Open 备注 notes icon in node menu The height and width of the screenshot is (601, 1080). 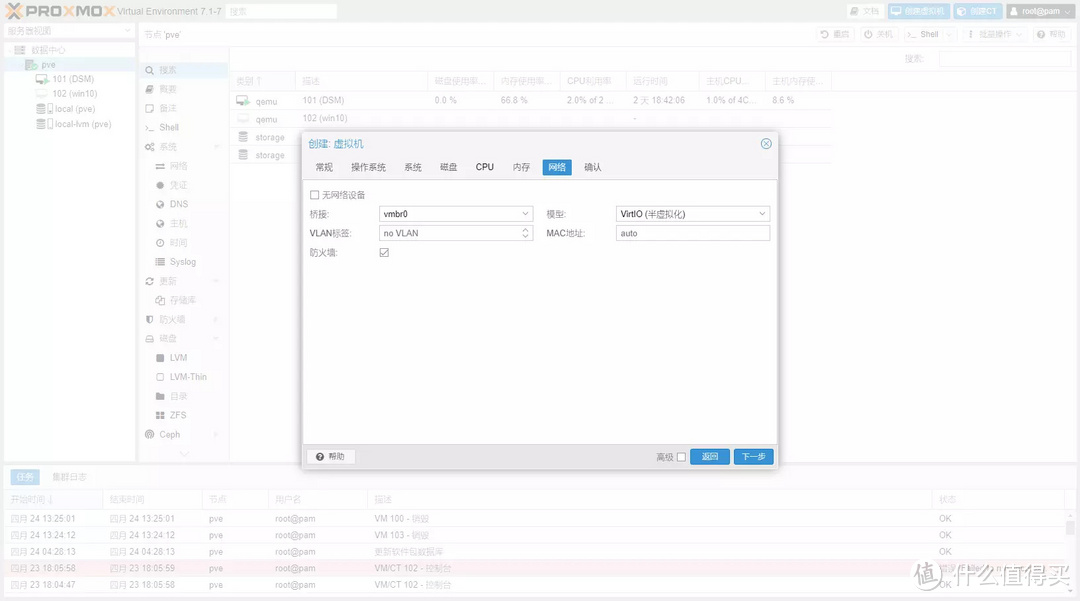coord(149,109)
